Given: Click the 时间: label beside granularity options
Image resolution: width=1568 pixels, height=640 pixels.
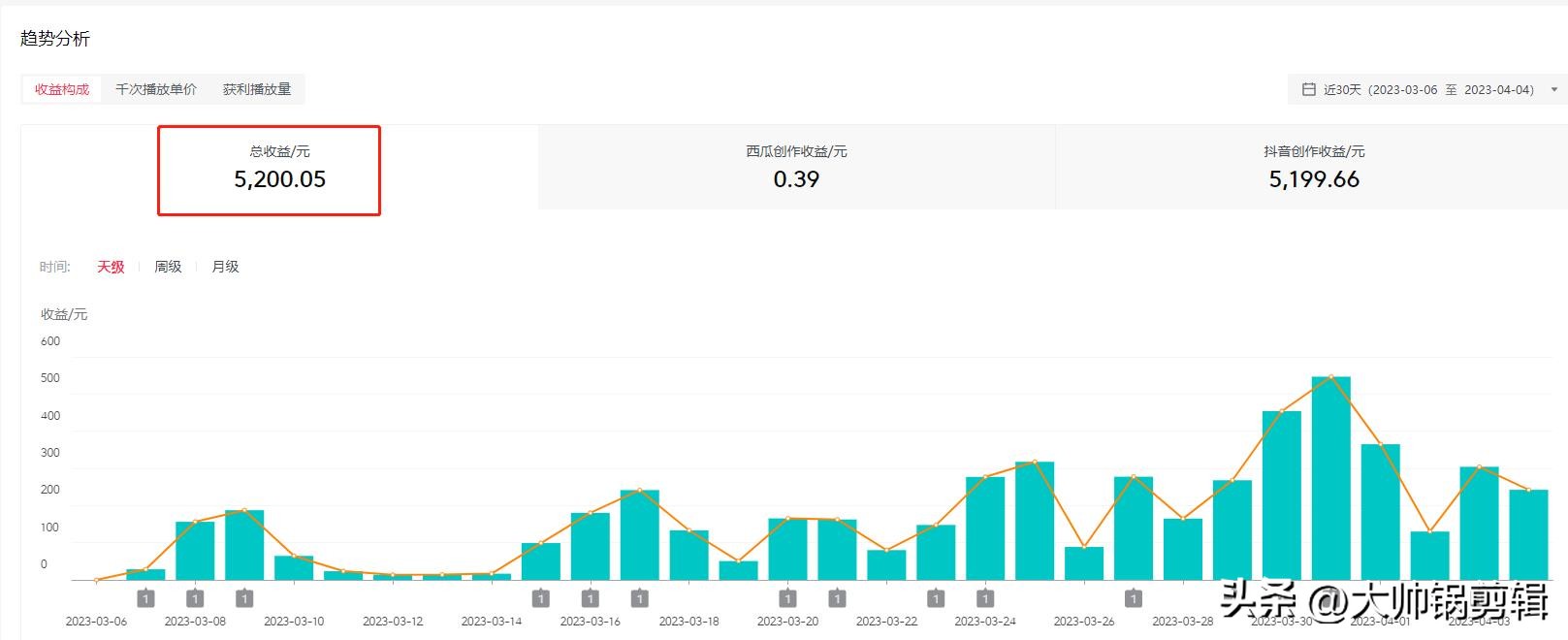Looking at the screenshot, I should point(55,267).
